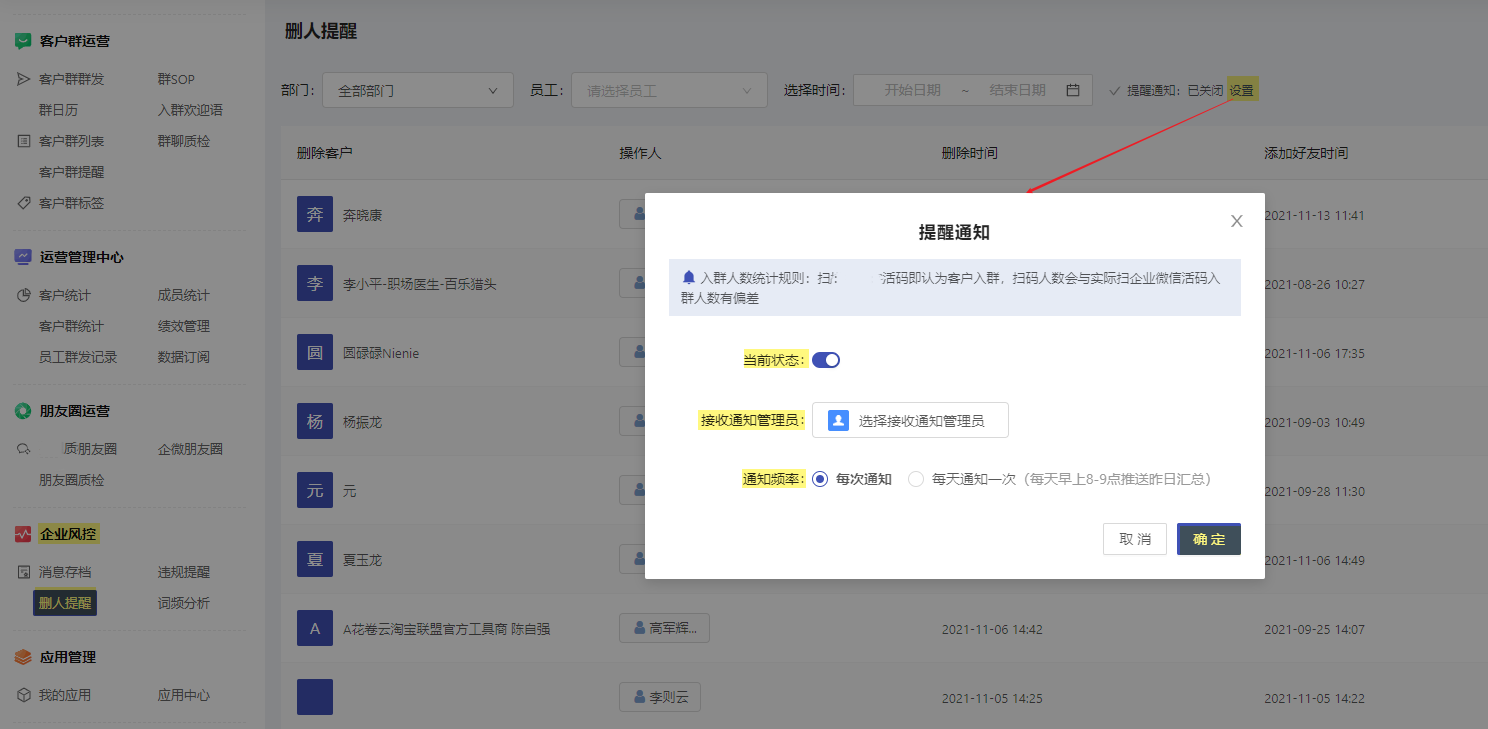Click avatar 李 of 李小平 row
The height and width of the screenshot is (729, 1488).
click(x=315, y=284)
